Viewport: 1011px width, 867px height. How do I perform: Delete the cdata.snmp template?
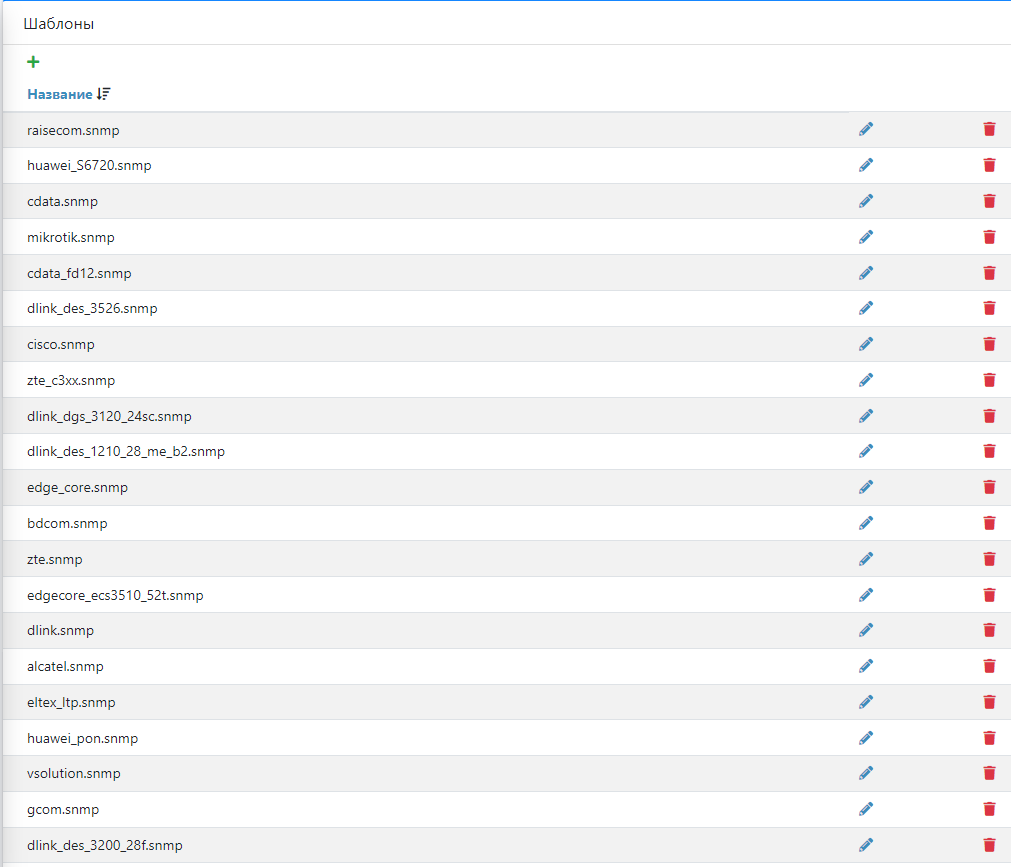989,201
